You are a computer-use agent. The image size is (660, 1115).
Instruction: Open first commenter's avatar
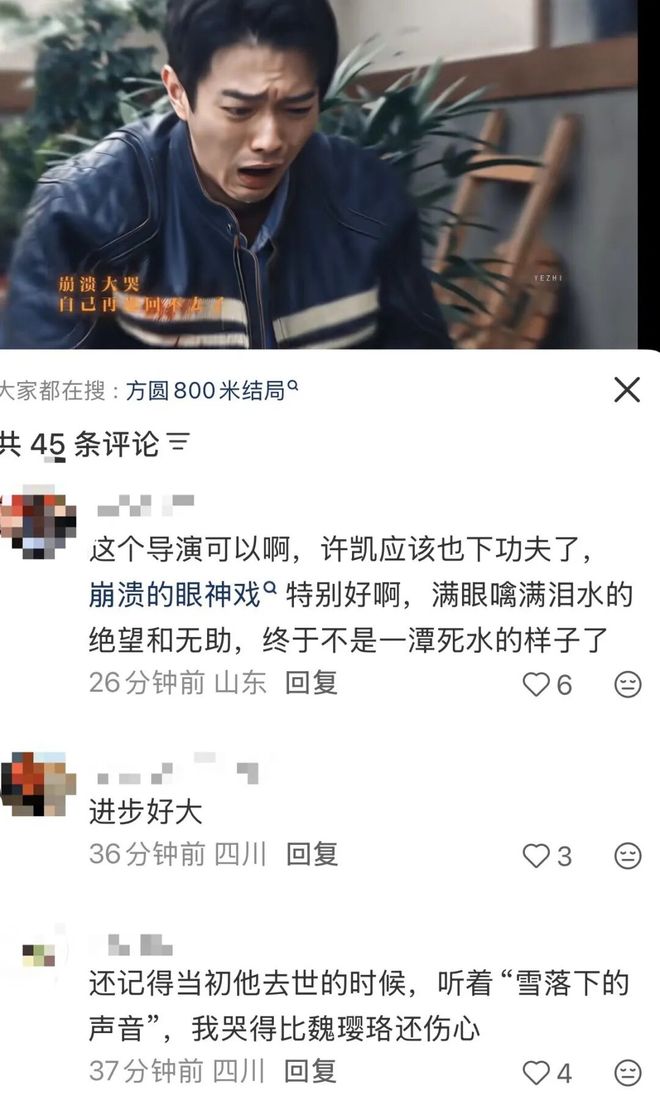[38, 521]
